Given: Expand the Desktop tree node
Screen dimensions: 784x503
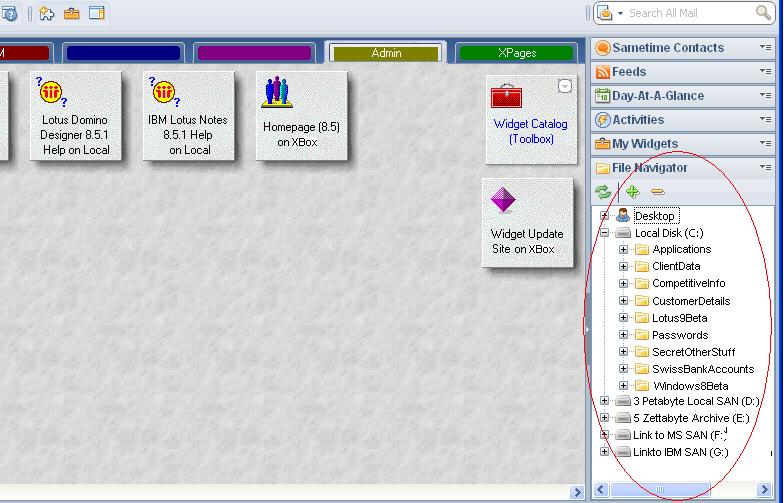Looking at the screenshot, I should [604, 216].
